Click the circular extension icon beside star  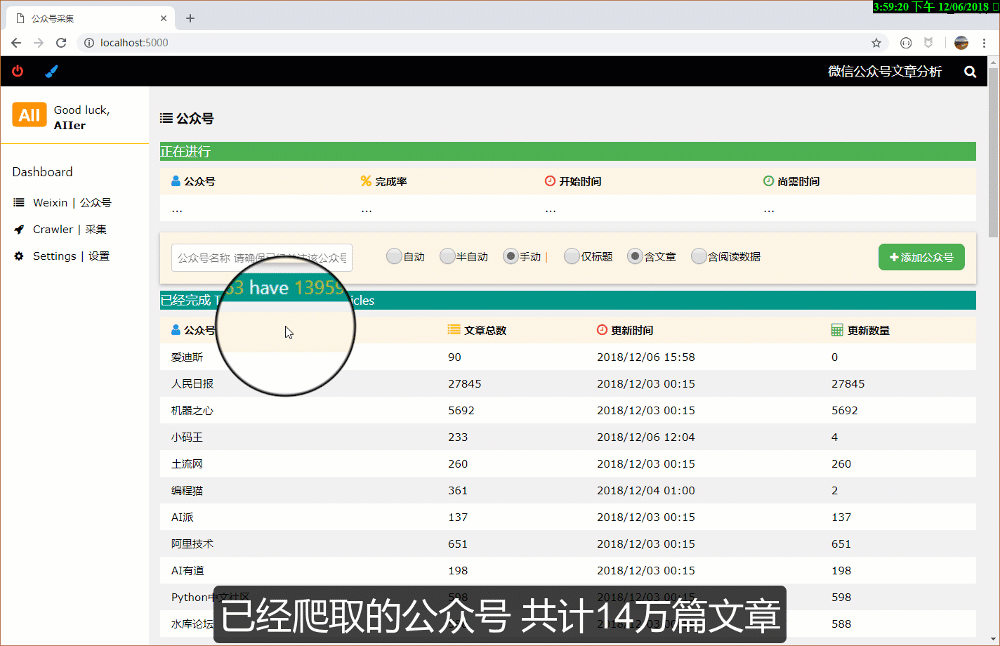click(906, 43)
